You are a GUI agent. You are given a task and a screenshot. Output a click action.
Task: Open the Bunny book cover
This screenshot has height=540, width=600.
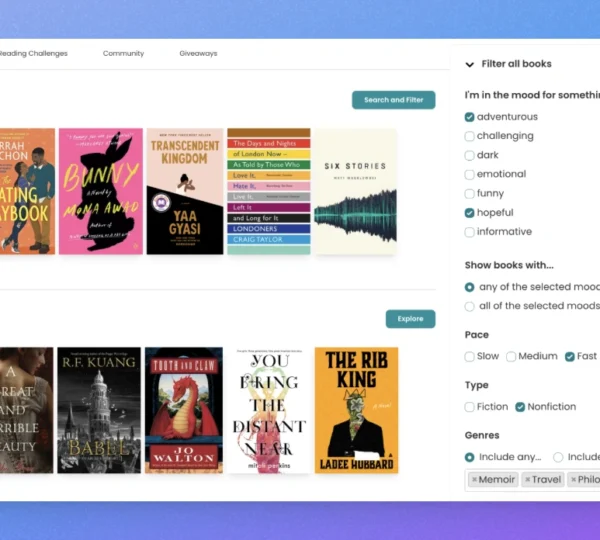tap(100, 191)
